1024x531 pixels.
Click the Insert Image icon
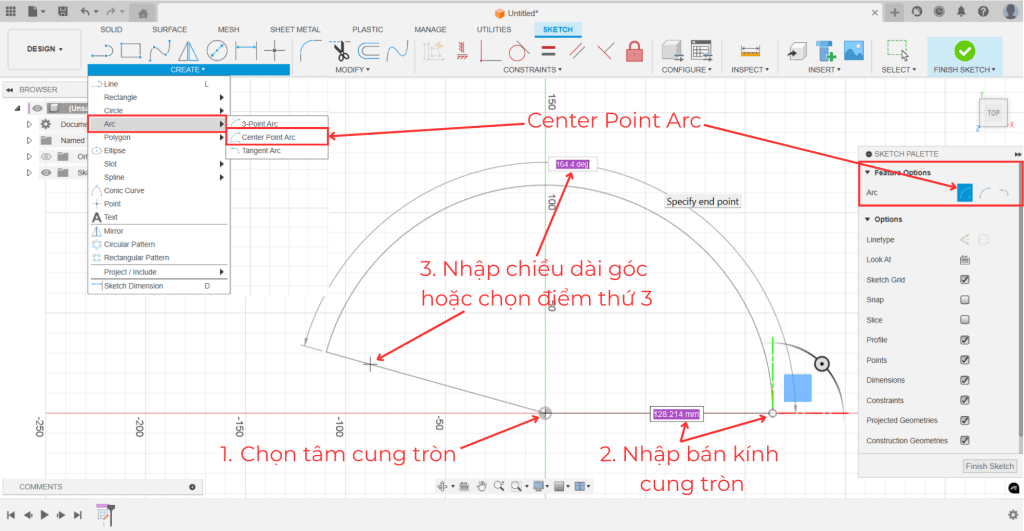pyautogui.click(x=853, y=50)
